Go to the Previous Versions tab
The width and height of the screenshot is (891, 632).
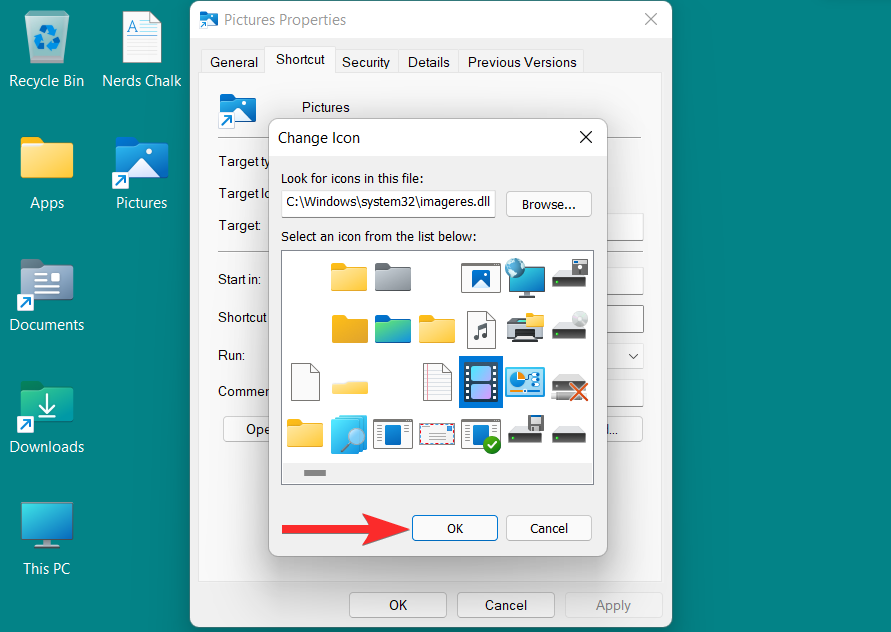[522, 62]
